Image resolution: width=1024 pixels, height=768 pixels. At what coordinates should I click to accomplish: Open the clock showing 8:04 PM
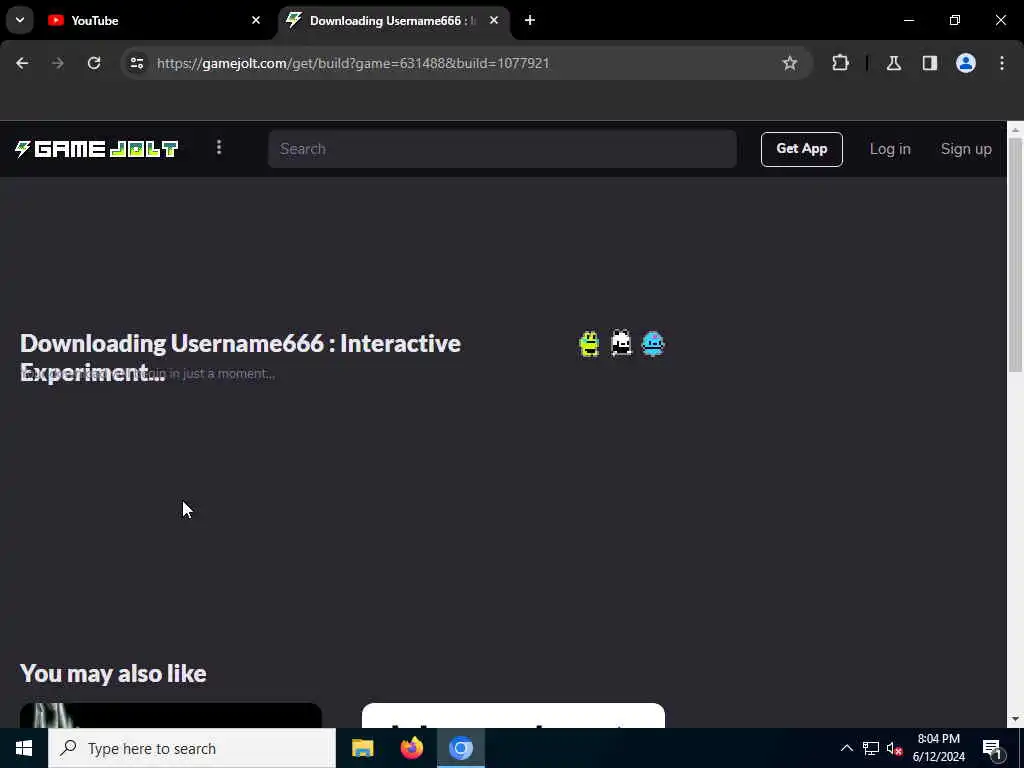click(938, 748)
